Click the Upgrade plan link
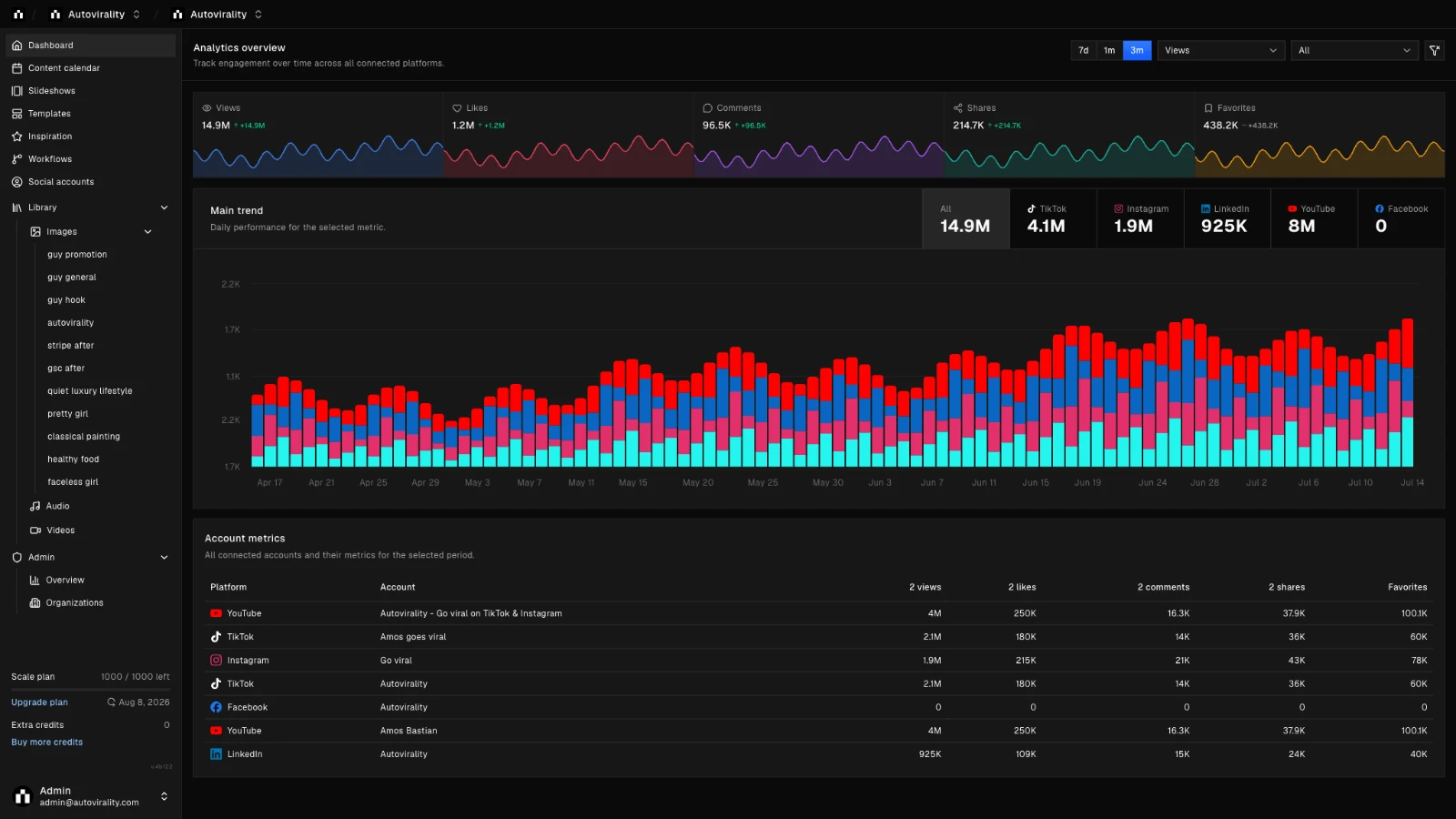 (x=39, y=703)
